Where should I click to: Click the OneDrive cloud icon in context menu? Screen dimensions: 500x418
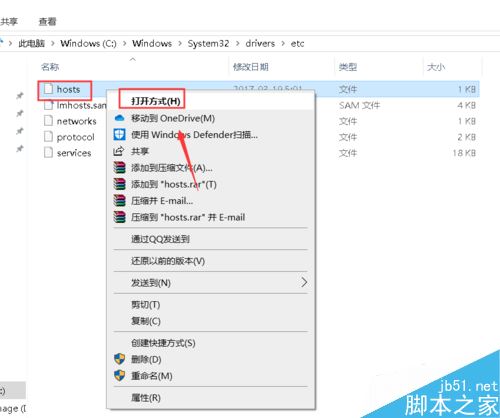click(x=119, y=118)
